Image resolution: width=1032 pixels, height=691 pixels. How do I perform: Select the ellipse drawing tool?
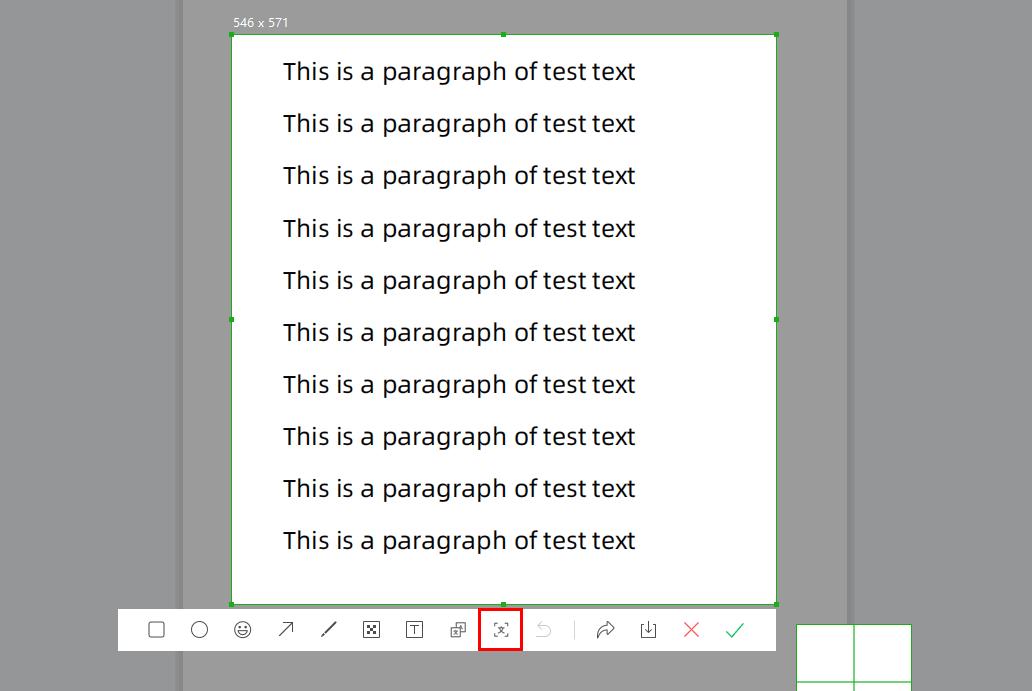click(x=200, y=630)
